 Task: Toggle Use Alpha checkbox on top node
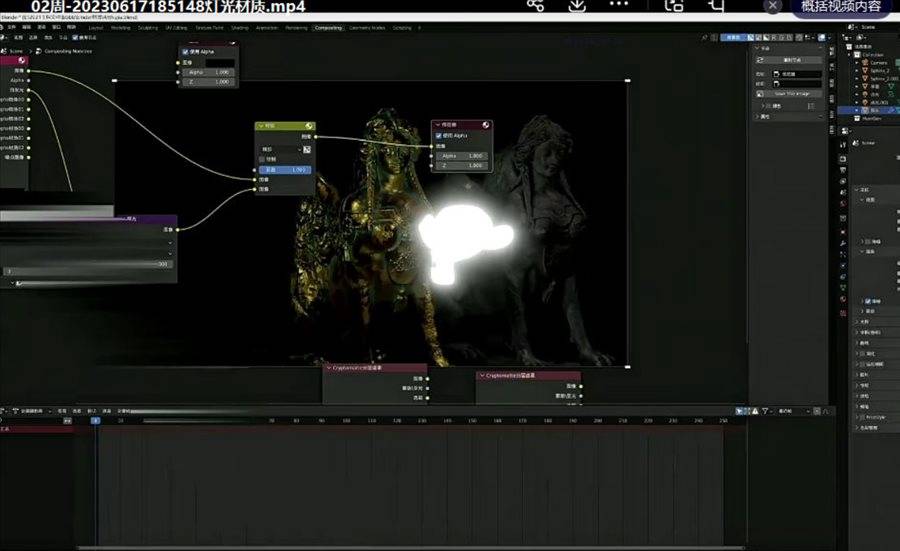(x=186, y=52)
